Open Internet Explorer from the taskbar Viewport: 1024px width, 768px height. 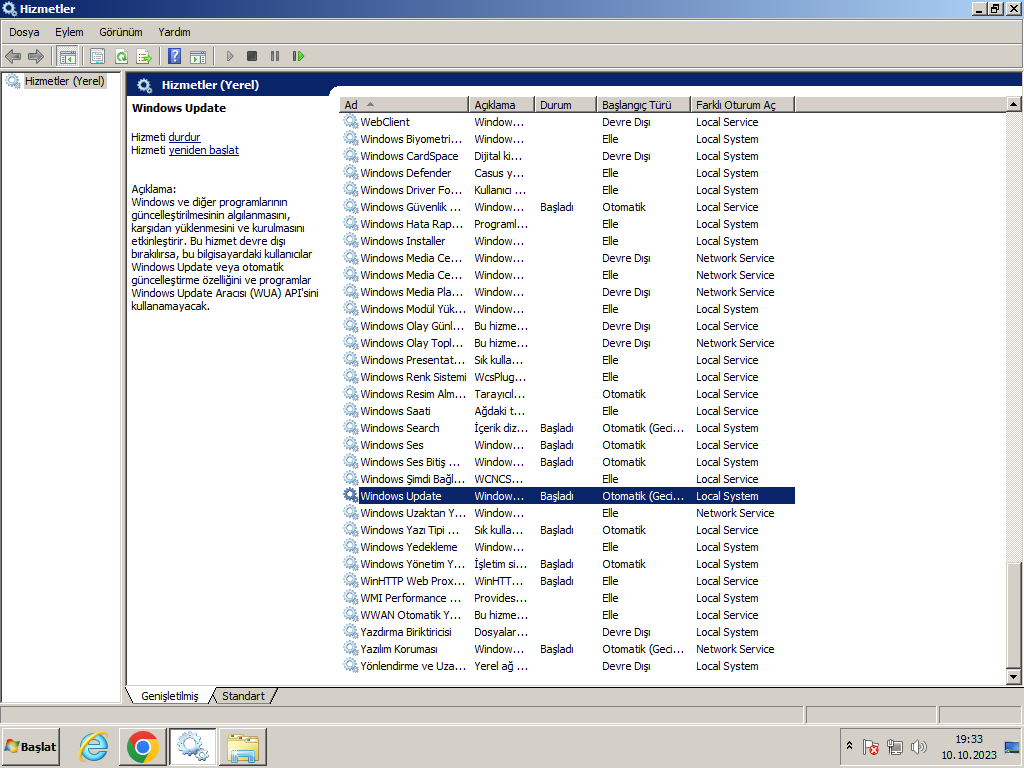tap(94, 746)
